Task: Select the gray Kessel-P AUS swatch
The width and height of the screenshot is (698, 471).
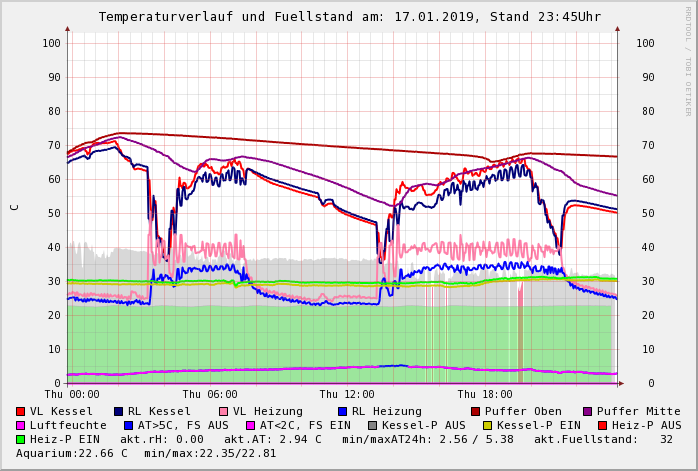Action: click(x=372, y=425)
